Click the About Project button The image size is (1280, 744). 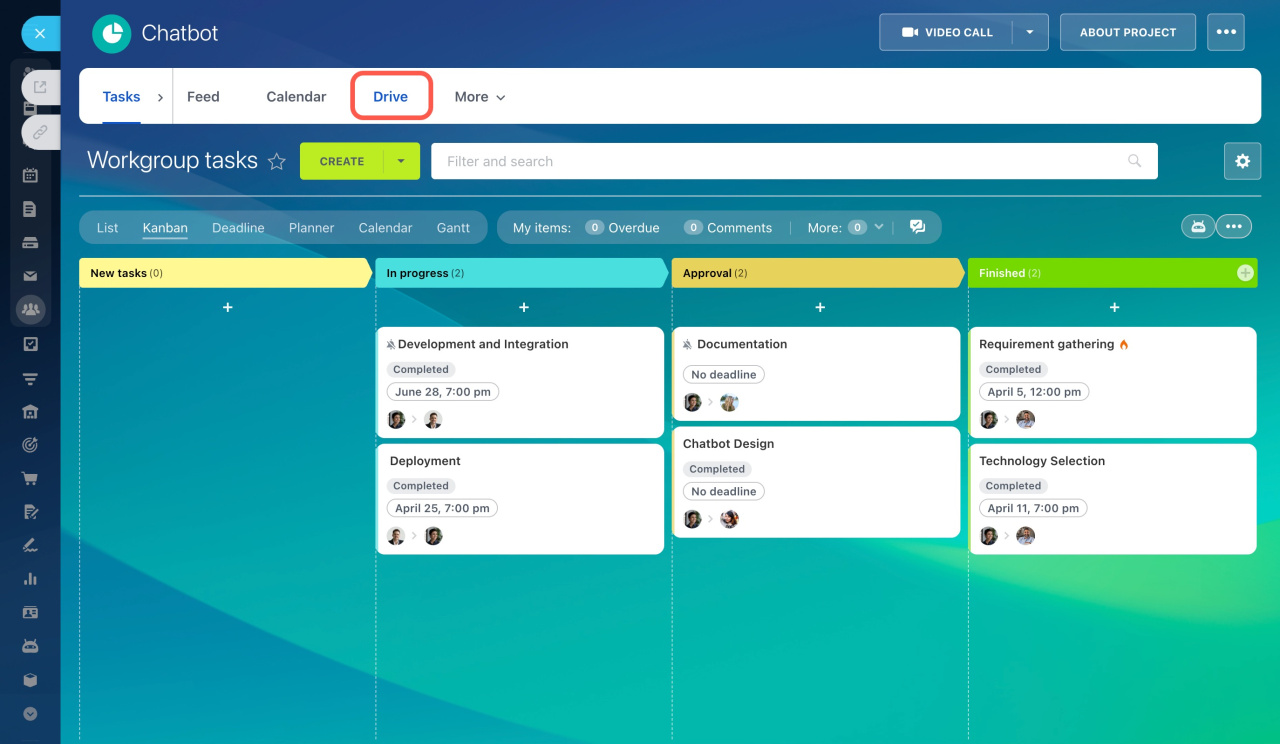click(x=1127, y=32)
